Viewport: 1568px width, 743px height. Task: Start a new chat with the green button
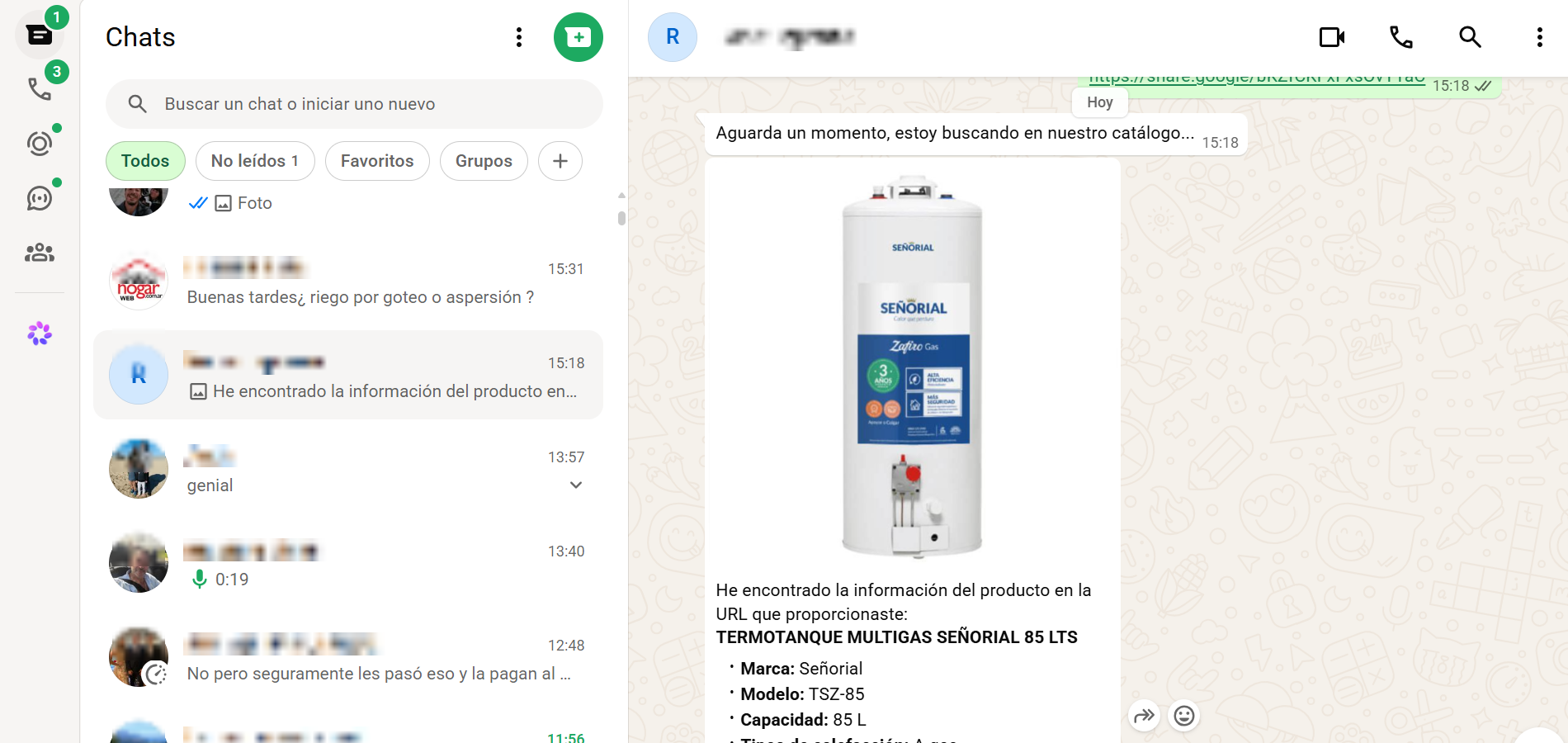(x=579, y=37)
